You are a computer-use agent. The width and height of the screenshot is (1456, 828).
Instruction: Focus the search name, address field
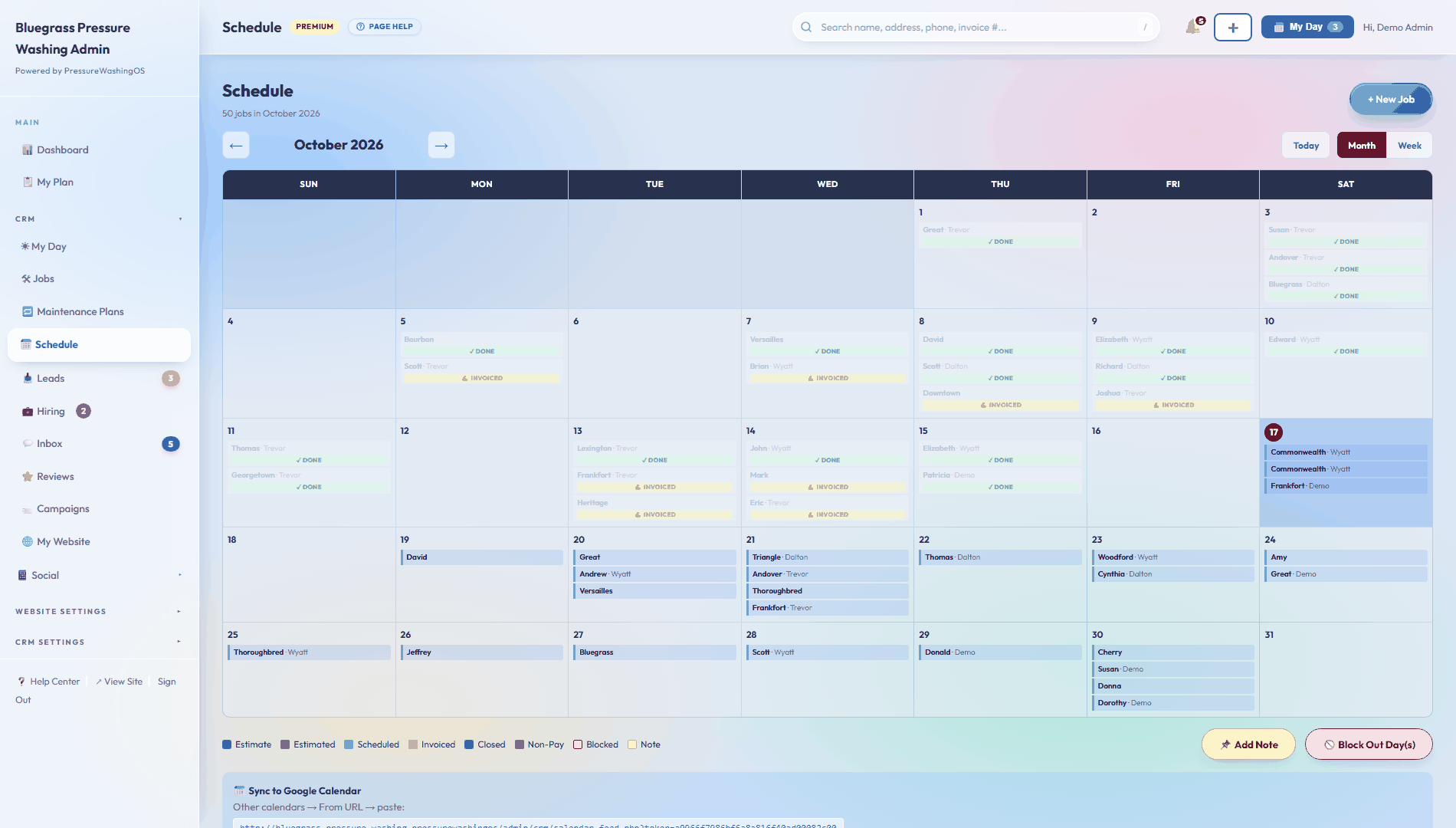tap(976, 27)
